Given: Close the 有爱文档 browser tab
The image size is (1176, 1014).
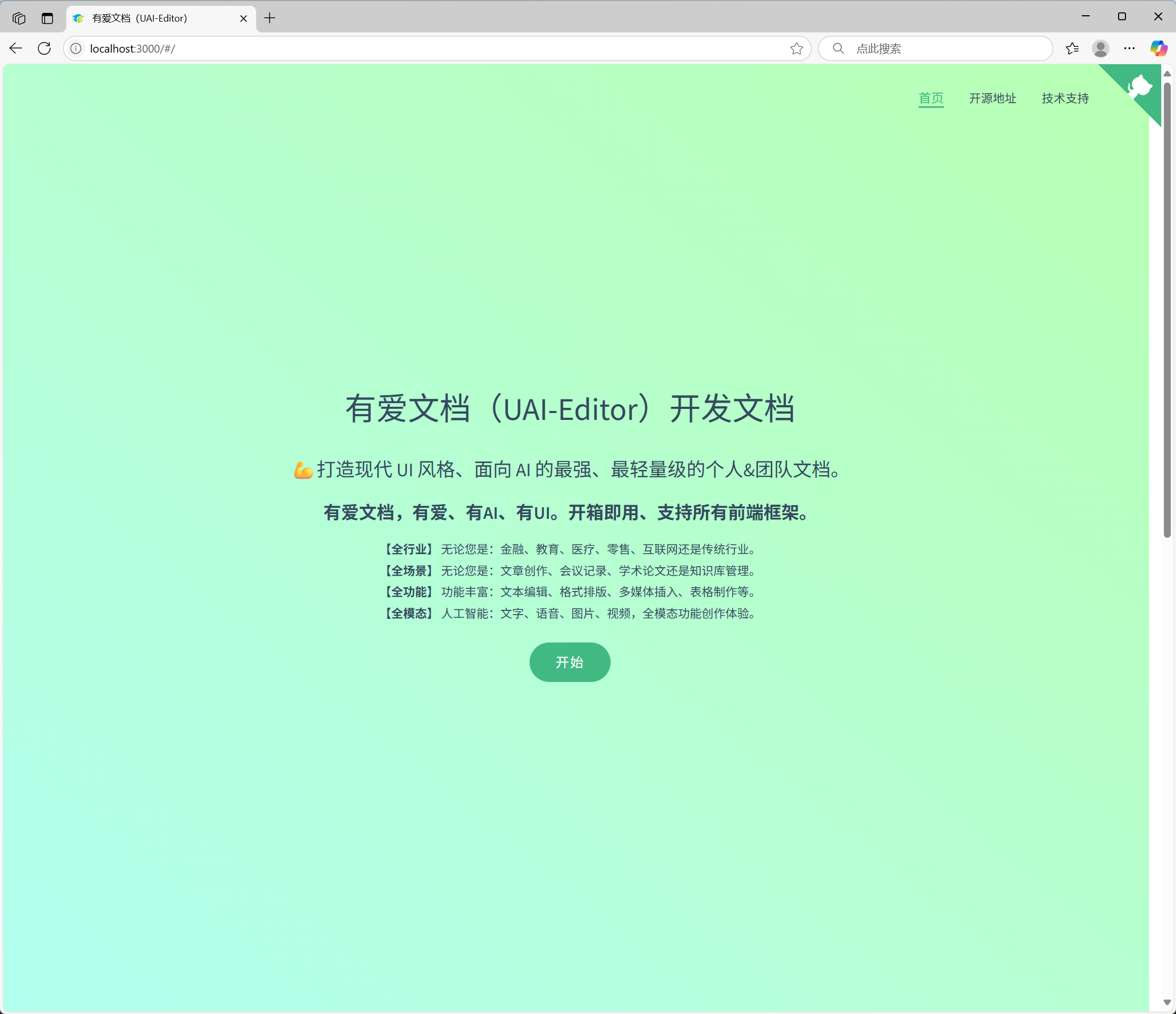Looking at the screenshot, I should [244, 18].
